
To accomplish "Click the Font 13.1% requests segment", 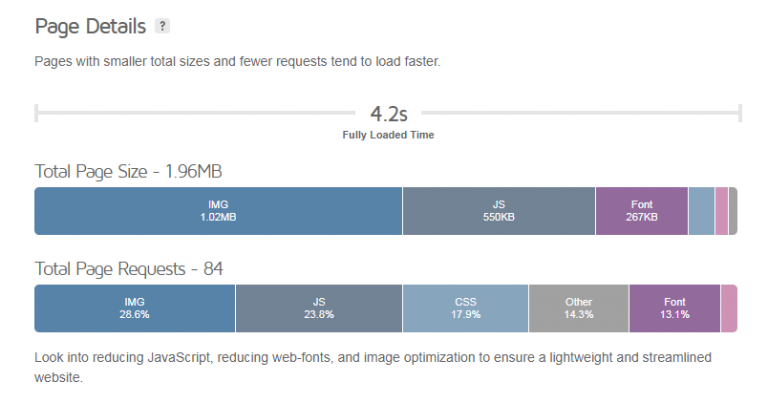I will click(x=674, y=308).
